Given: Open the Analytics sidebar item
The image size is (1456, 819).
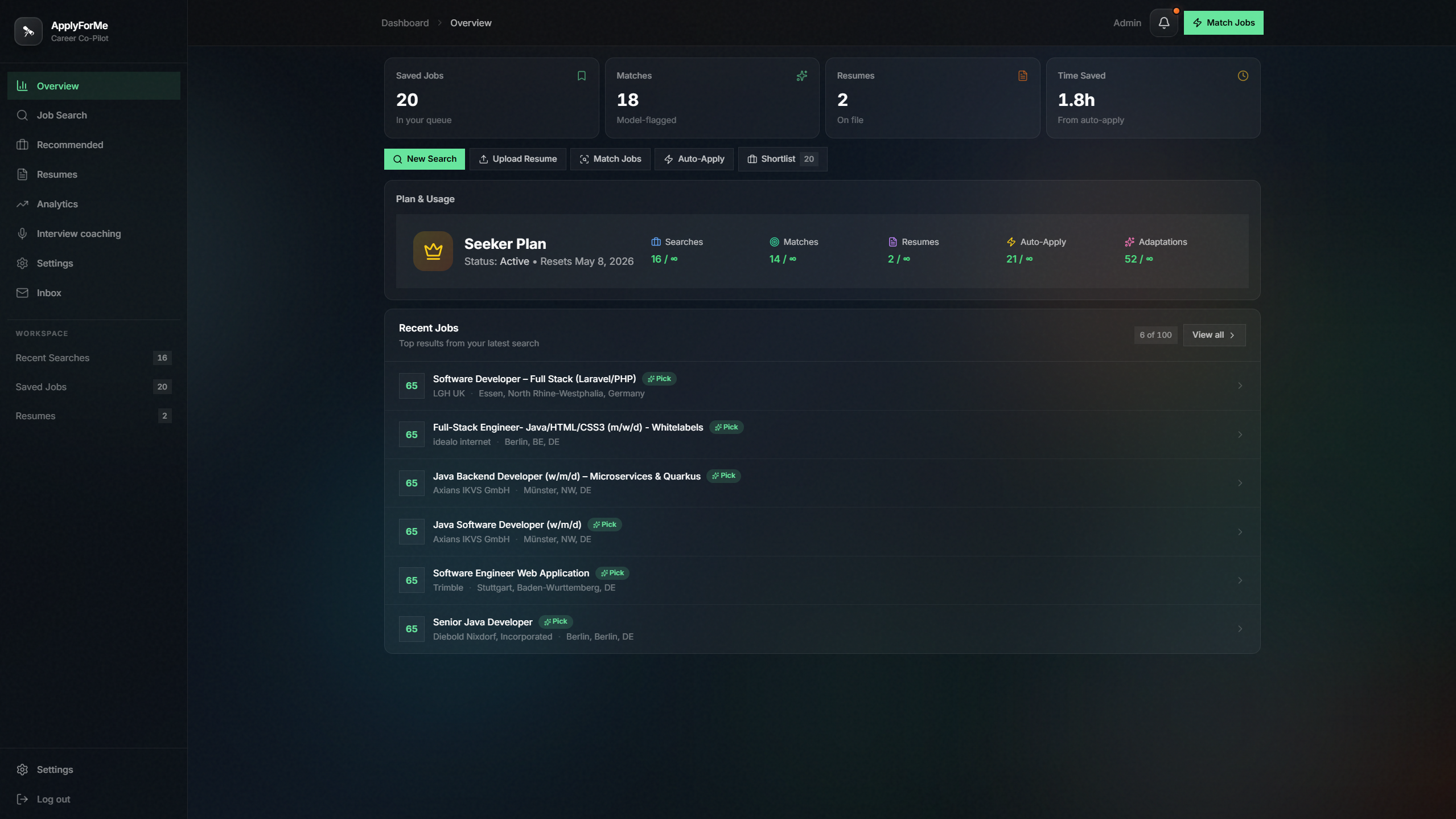Looking at the screenshot, I should [x=57, y=204].
